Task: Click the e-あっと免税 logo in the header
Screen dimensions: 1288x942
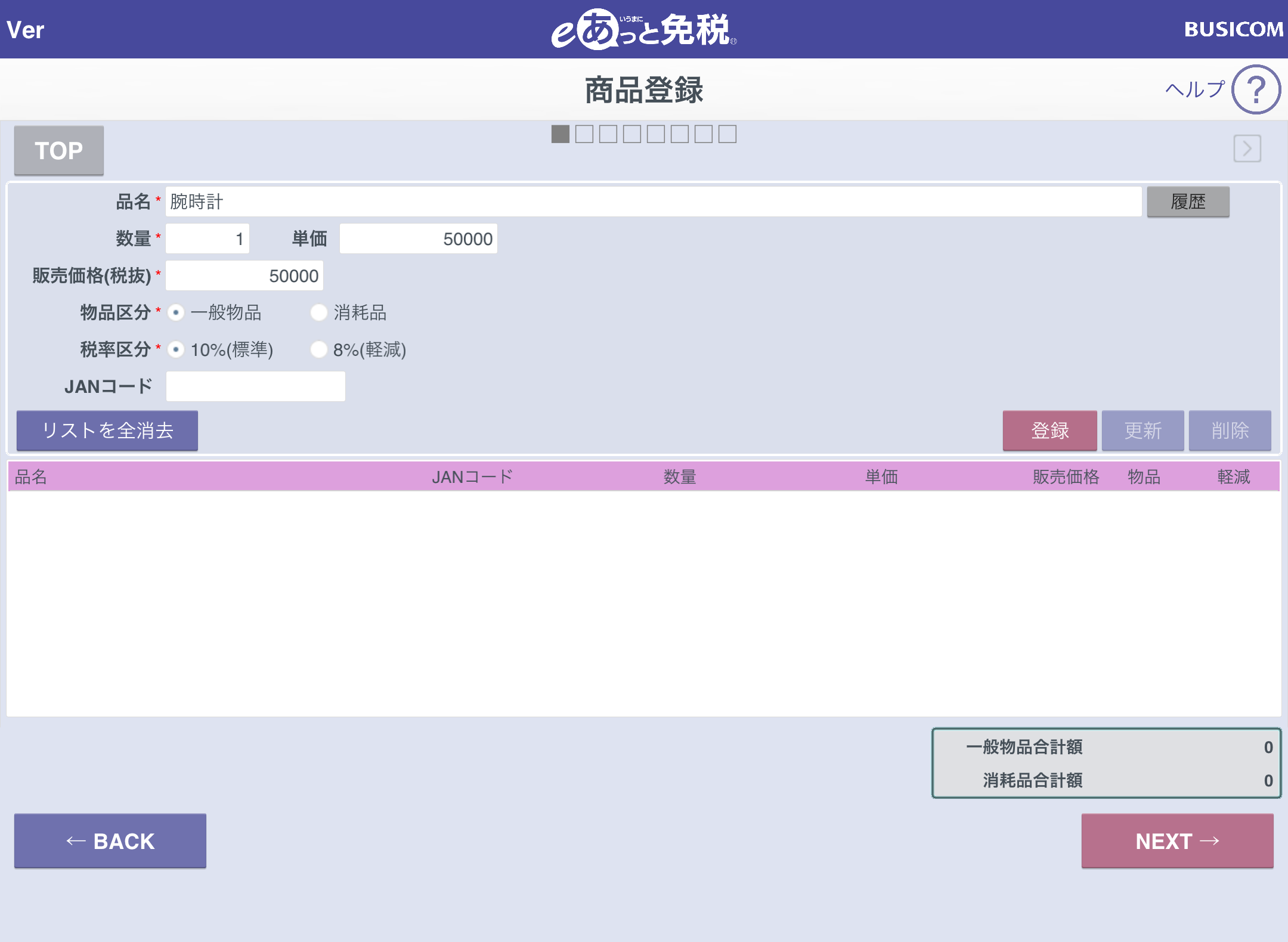Action: (643, 29)
